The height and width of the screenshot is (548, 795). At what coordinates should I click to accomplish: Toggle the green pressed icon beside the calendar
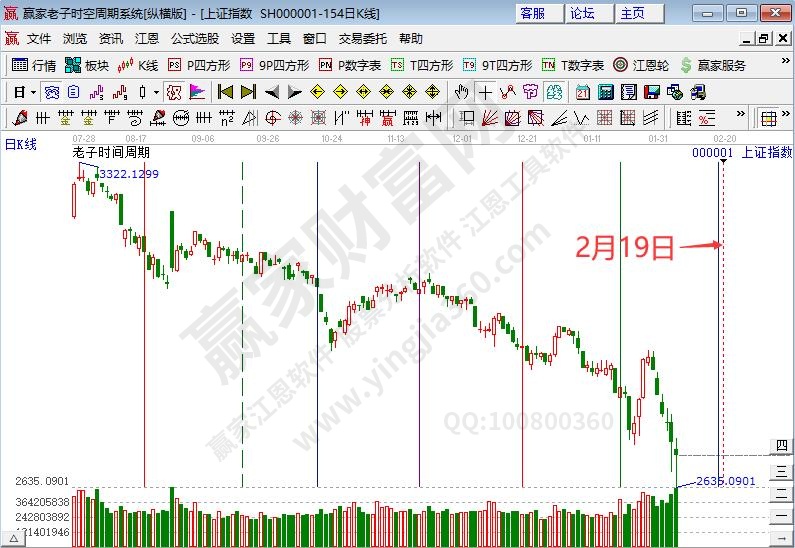point(554,92)
